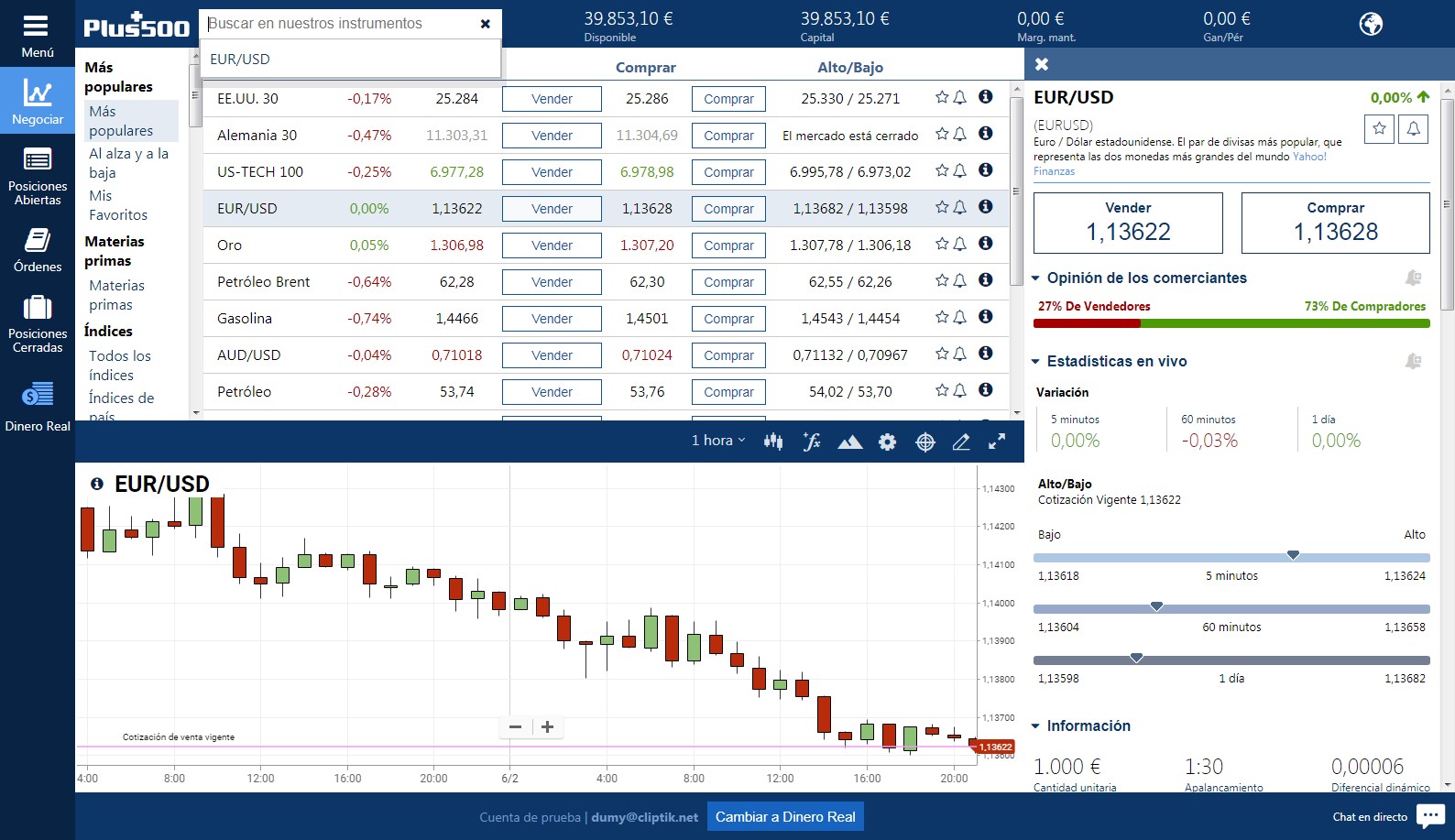1455x840 pixels.
Task: Click the detail panel vertical scrollbar
Action: click(x=1448, y=203)
